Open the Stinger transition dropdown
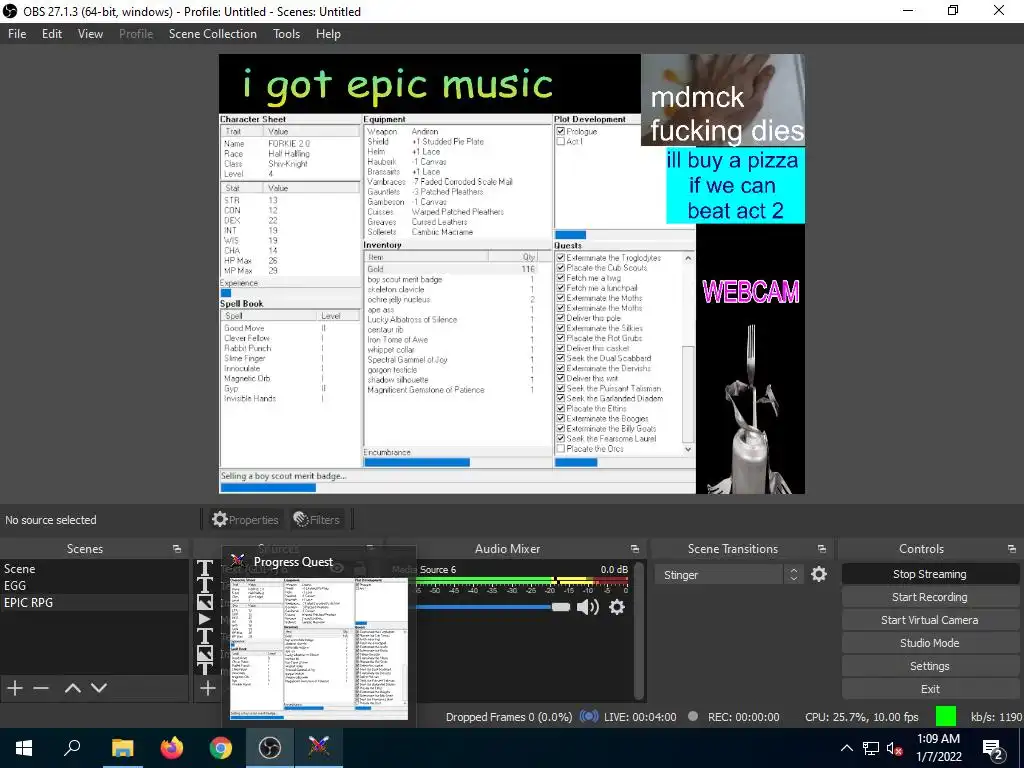The height and width of the screenshot is (768, 1024). point(729,575)
